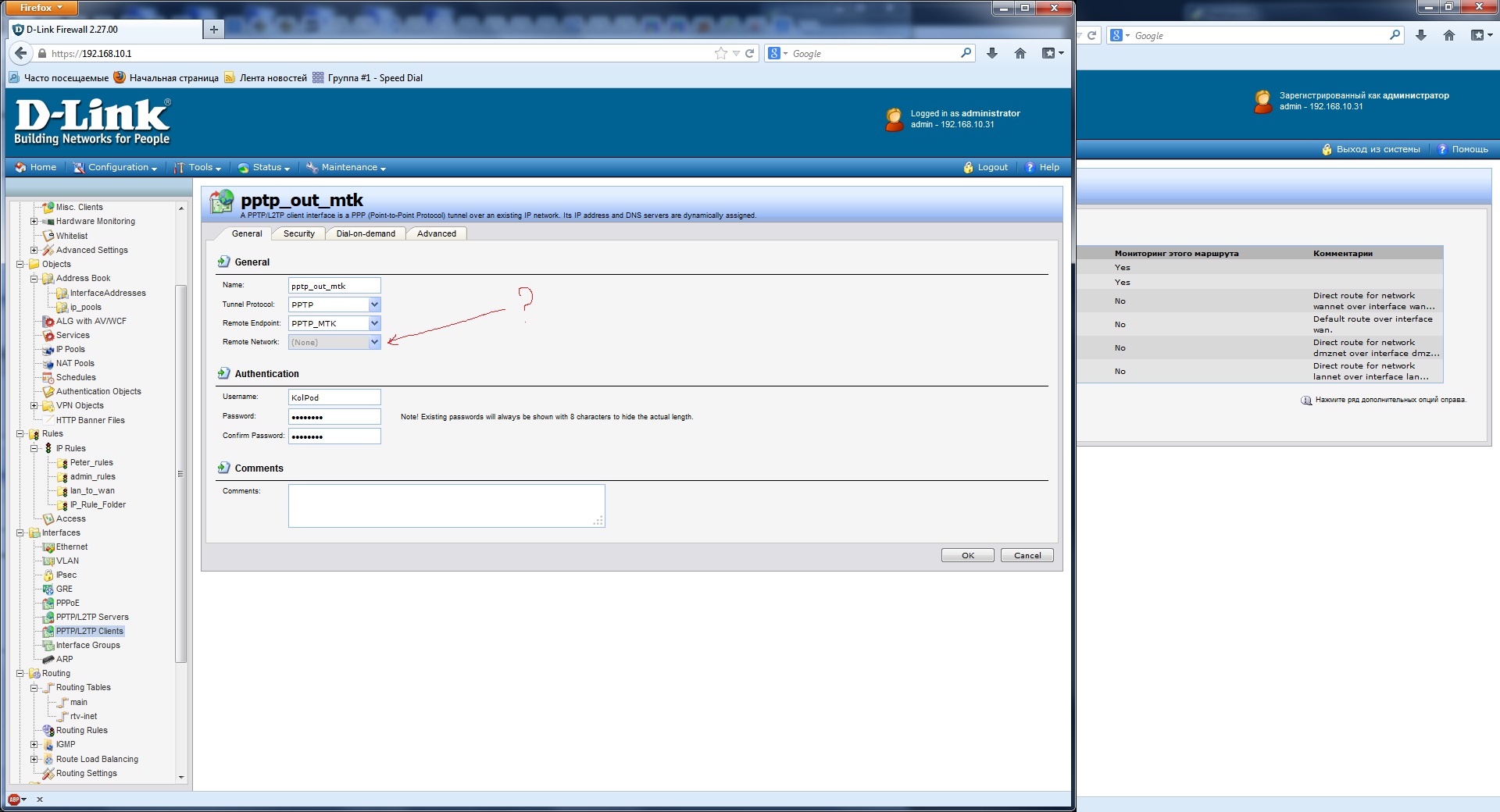This screenshot has height=812, width=1500.
Task: Click the Ethernet interface tree icon
Action: tap(48, 547)
